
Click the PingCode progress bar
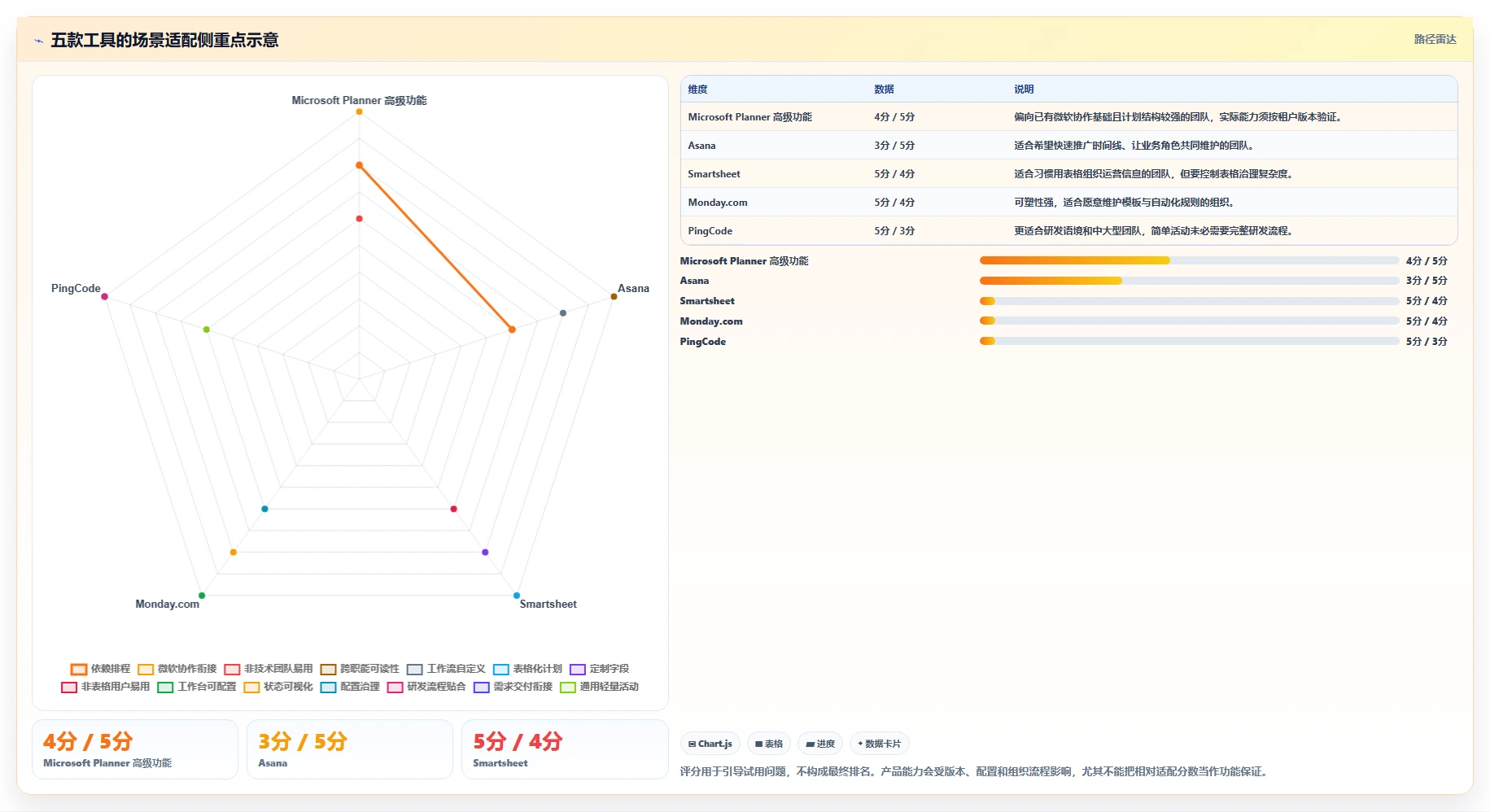1189,341
